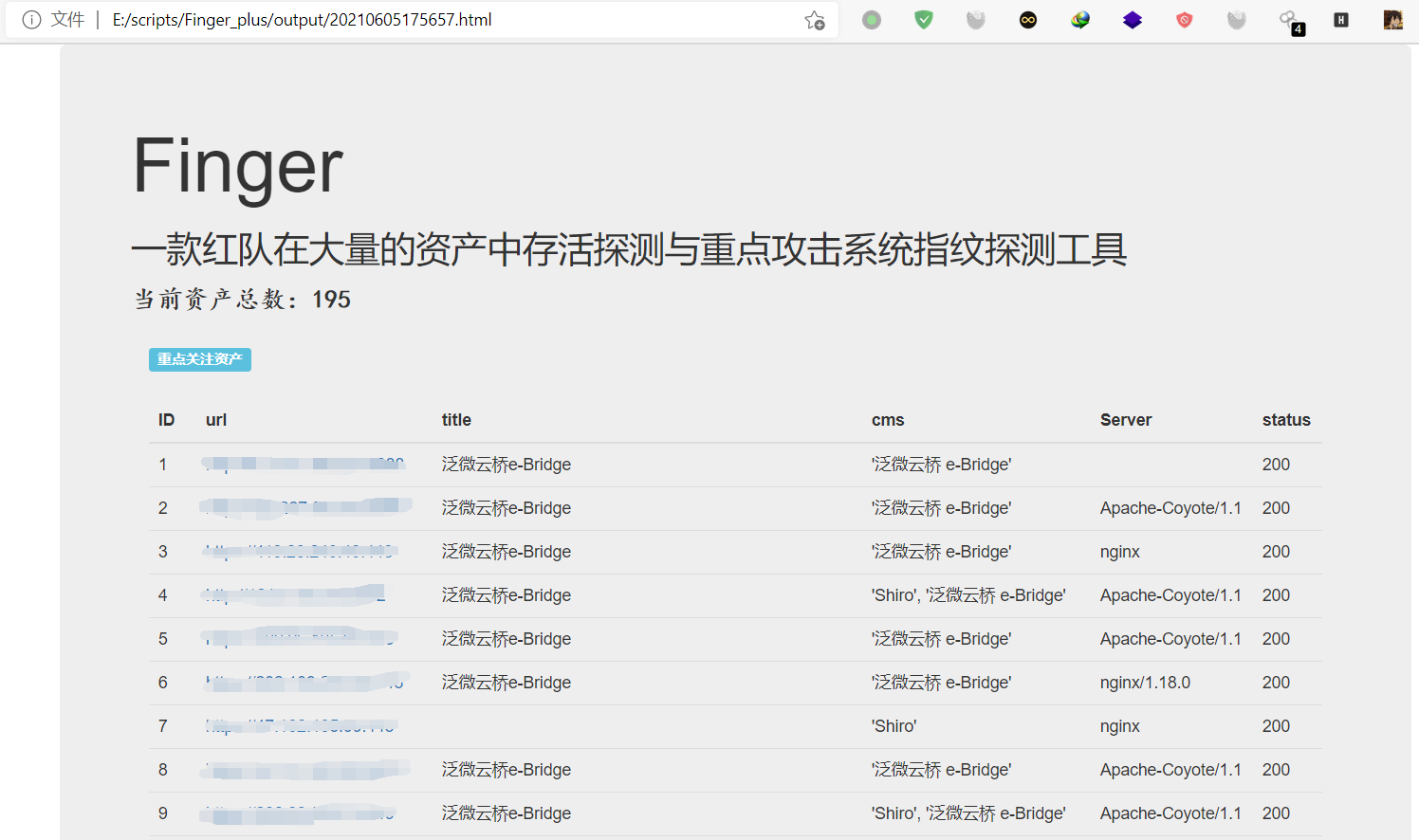Select row 8 title 泛微云桥e-Bridge
Screen dimensions: 1419x840
pyautogui.click(x=507, y=770)
